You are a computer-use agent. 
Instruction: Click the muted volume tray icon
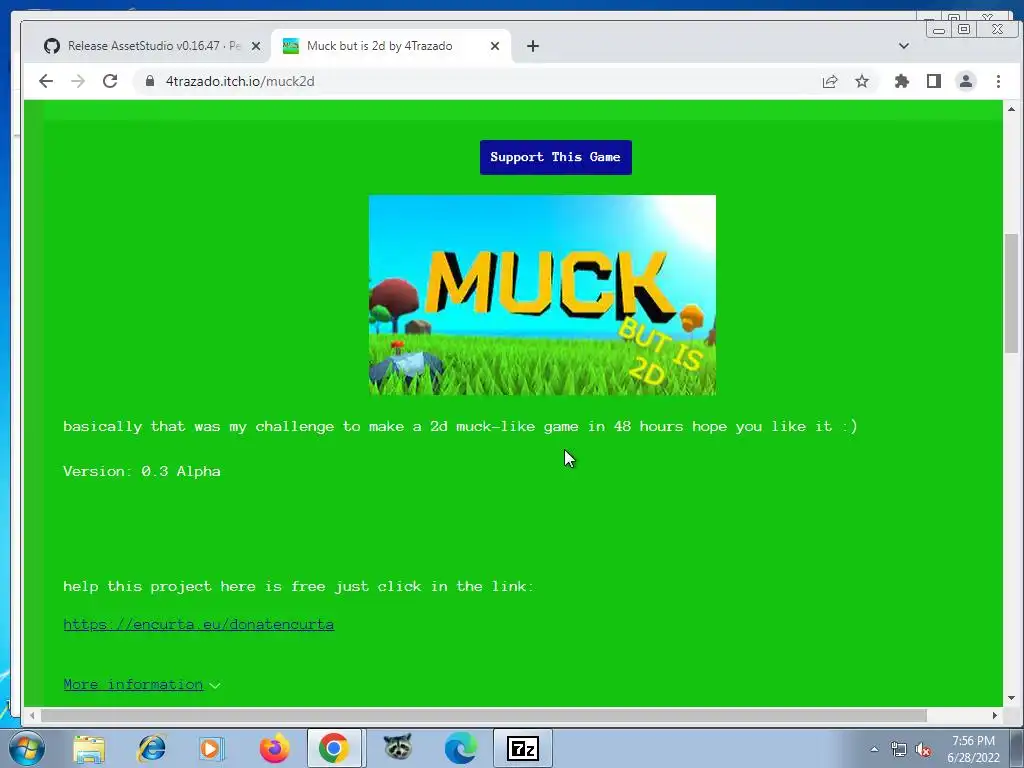[x=923, y=750]
